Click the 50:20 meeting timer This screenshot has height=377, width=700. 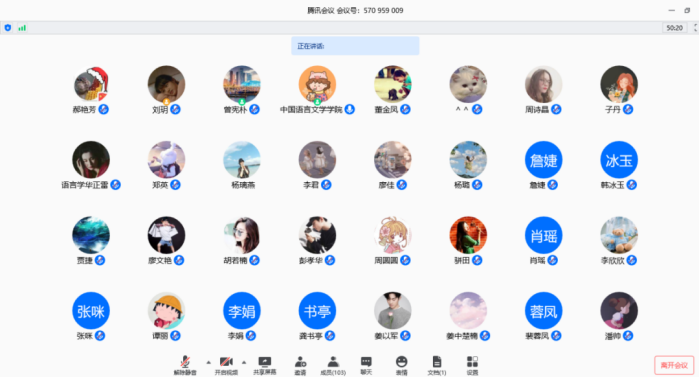(675, 28)
